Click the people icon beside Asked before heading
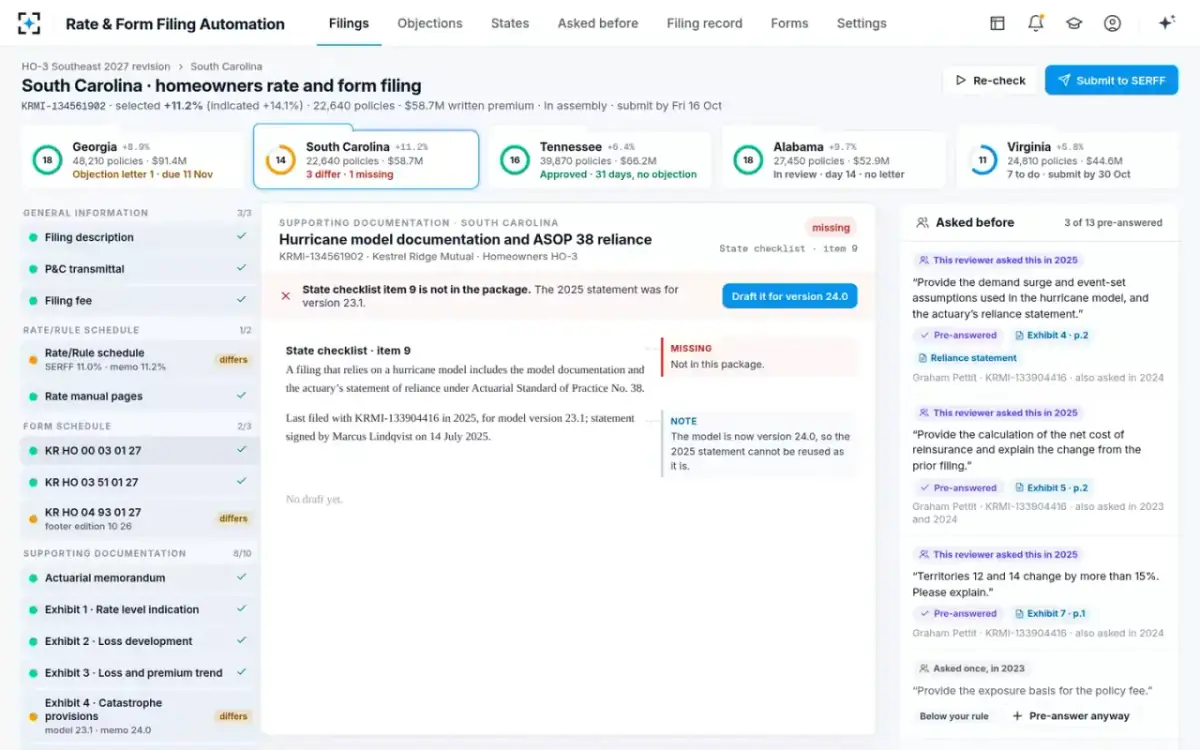This screenshot has width=1200, height=750. 922,223
